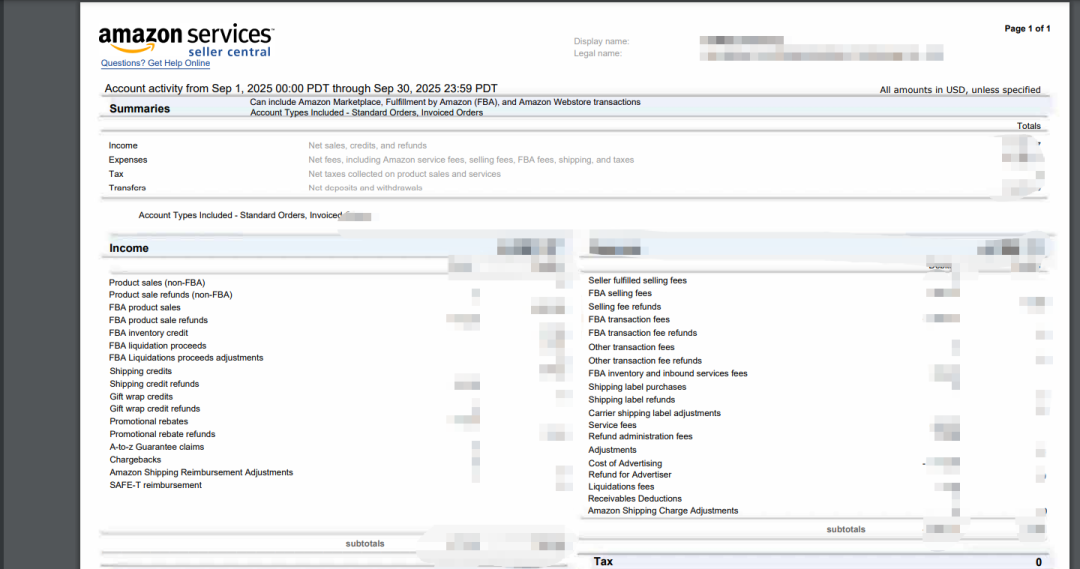This screenshot has width=1080, height=569.
Task: Click 'All amounts in USD, unless specified'
Action: [x=959, y=90]
